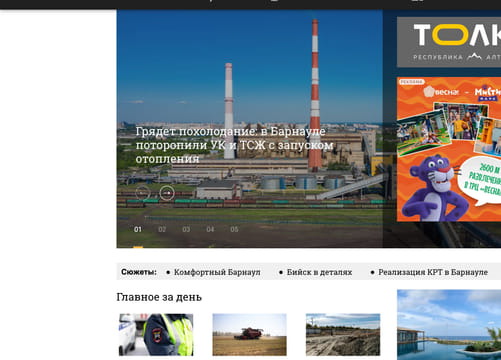Viewport: 501px width, 360px height.
Task: Open headline about Barnaul heating launch
Action: pyautogui.click(x=234, y=145)
